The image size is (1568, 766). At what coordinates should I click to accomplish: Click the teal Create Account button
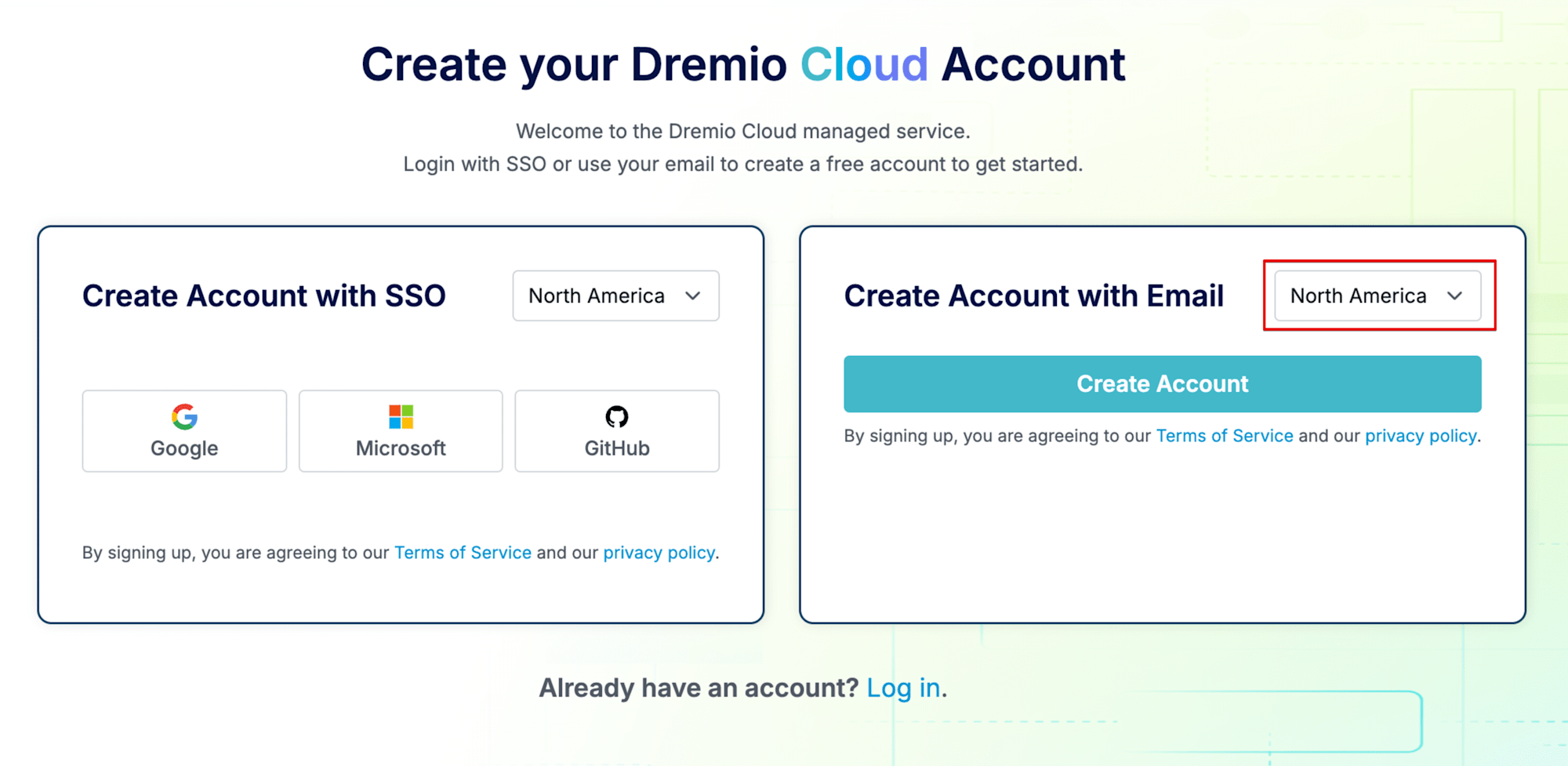click(x=1163, y=384)
